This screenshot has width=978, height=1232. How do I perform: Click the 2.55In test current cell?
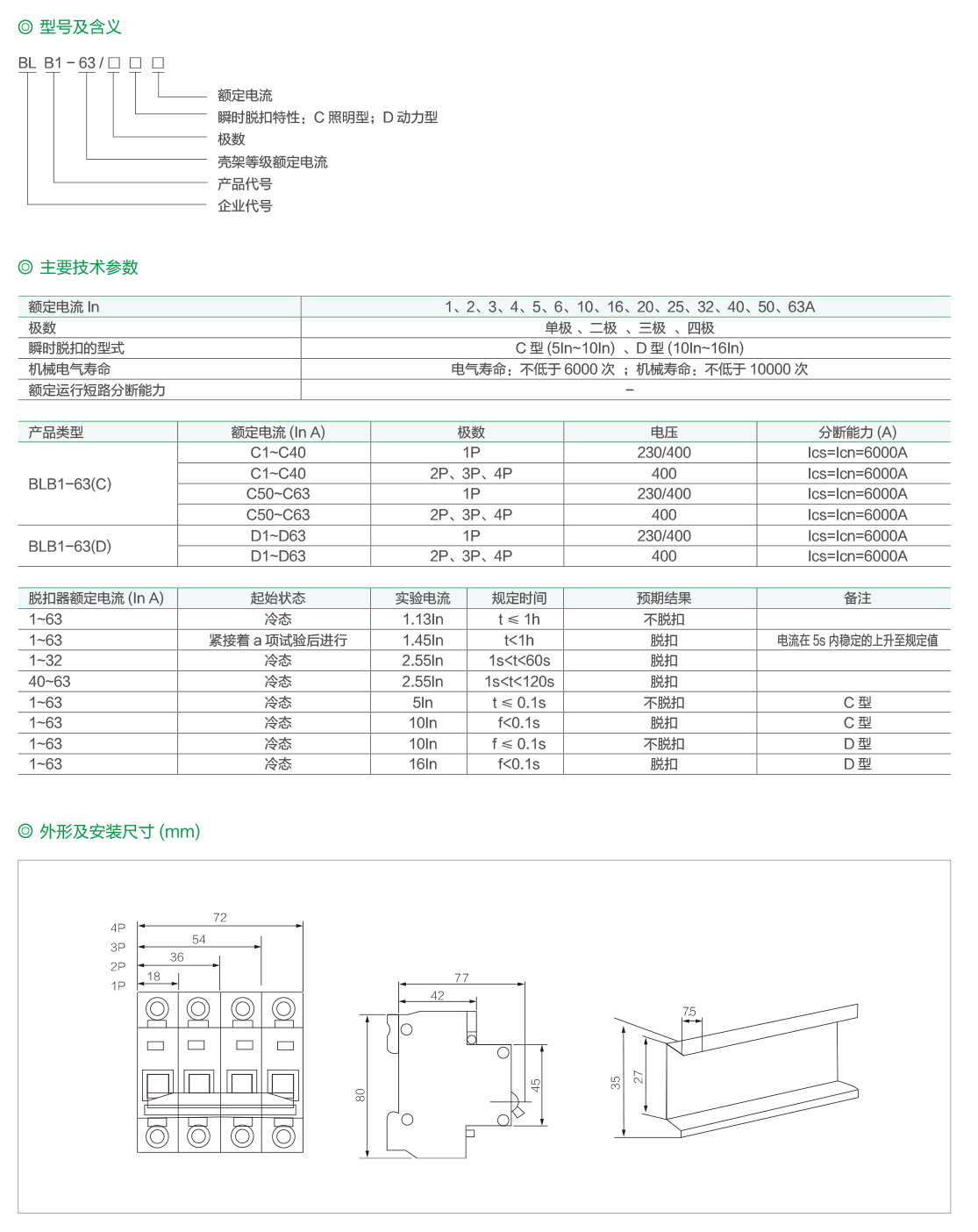[x=424, y=660]
